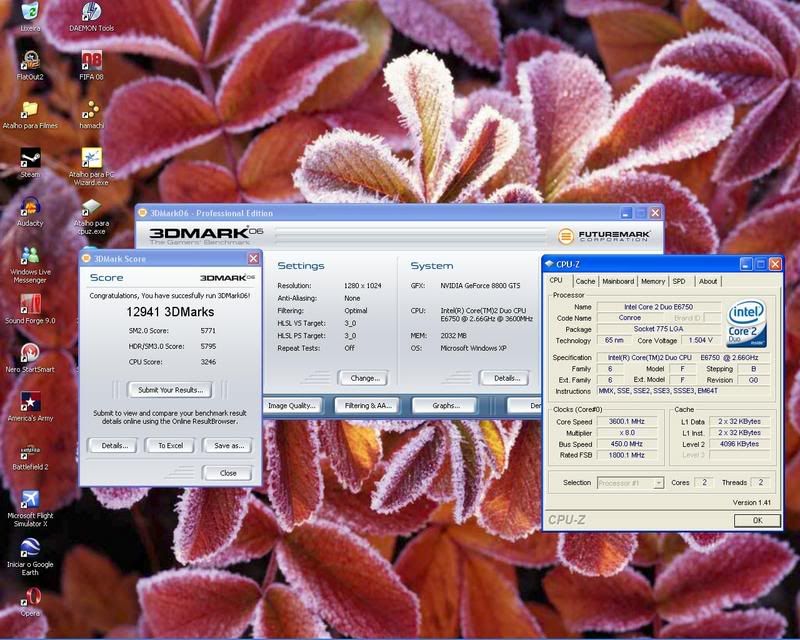
Task: Start the FIFA 08 desktop shortcut
Action: pyautogui.click(x=91, y=64)
